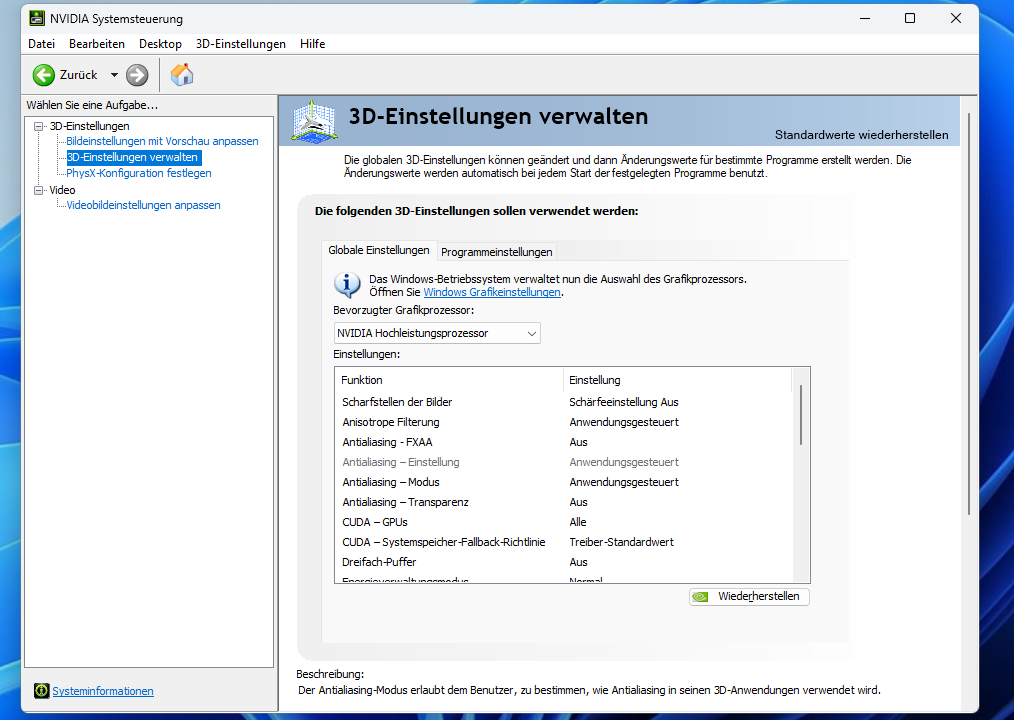Click the grey forward arrow icon
The height and width of the screenshot is (720, 1014).
pyautogui.click(x=137, y=75)
